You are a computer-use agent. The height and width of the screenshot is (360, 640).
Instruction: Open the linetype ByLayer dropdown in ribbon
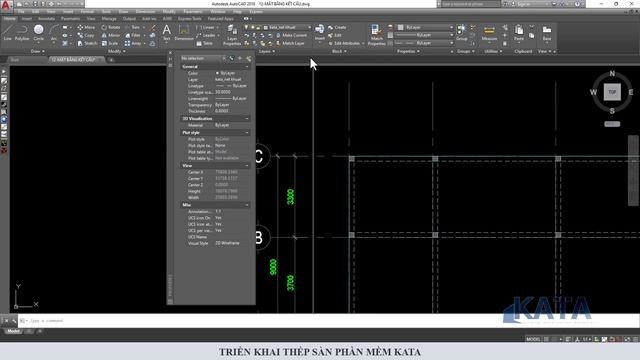424,43
